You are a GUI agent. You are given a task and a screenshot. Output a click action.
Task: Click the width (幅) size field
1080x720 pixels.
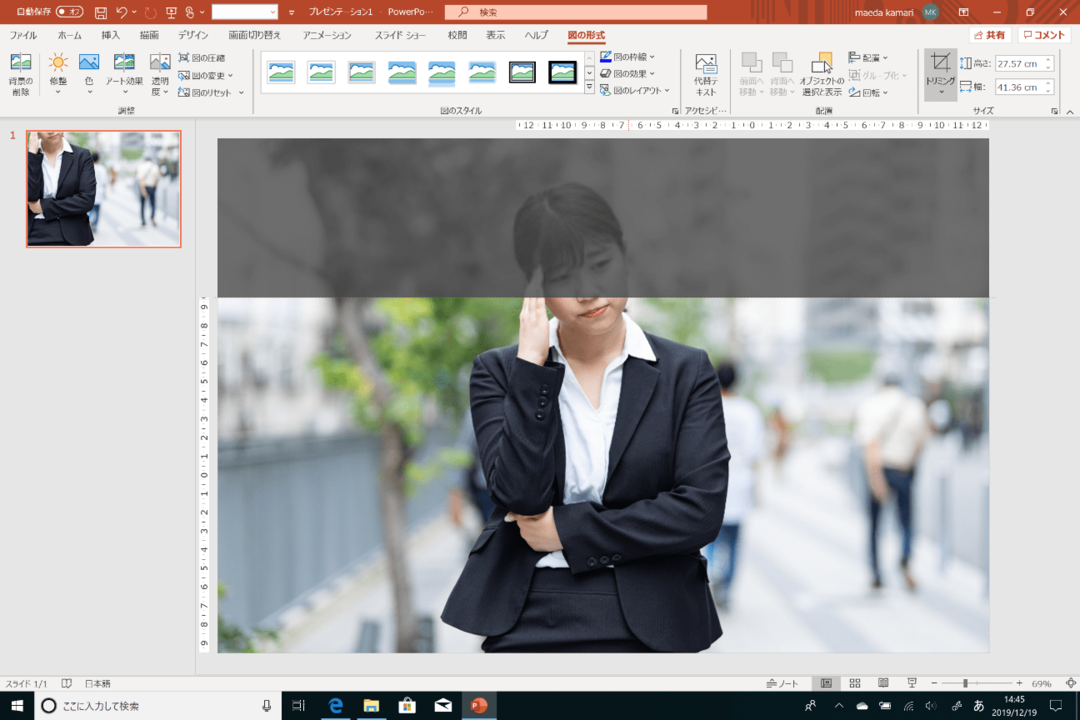[x=1019, y=87]
